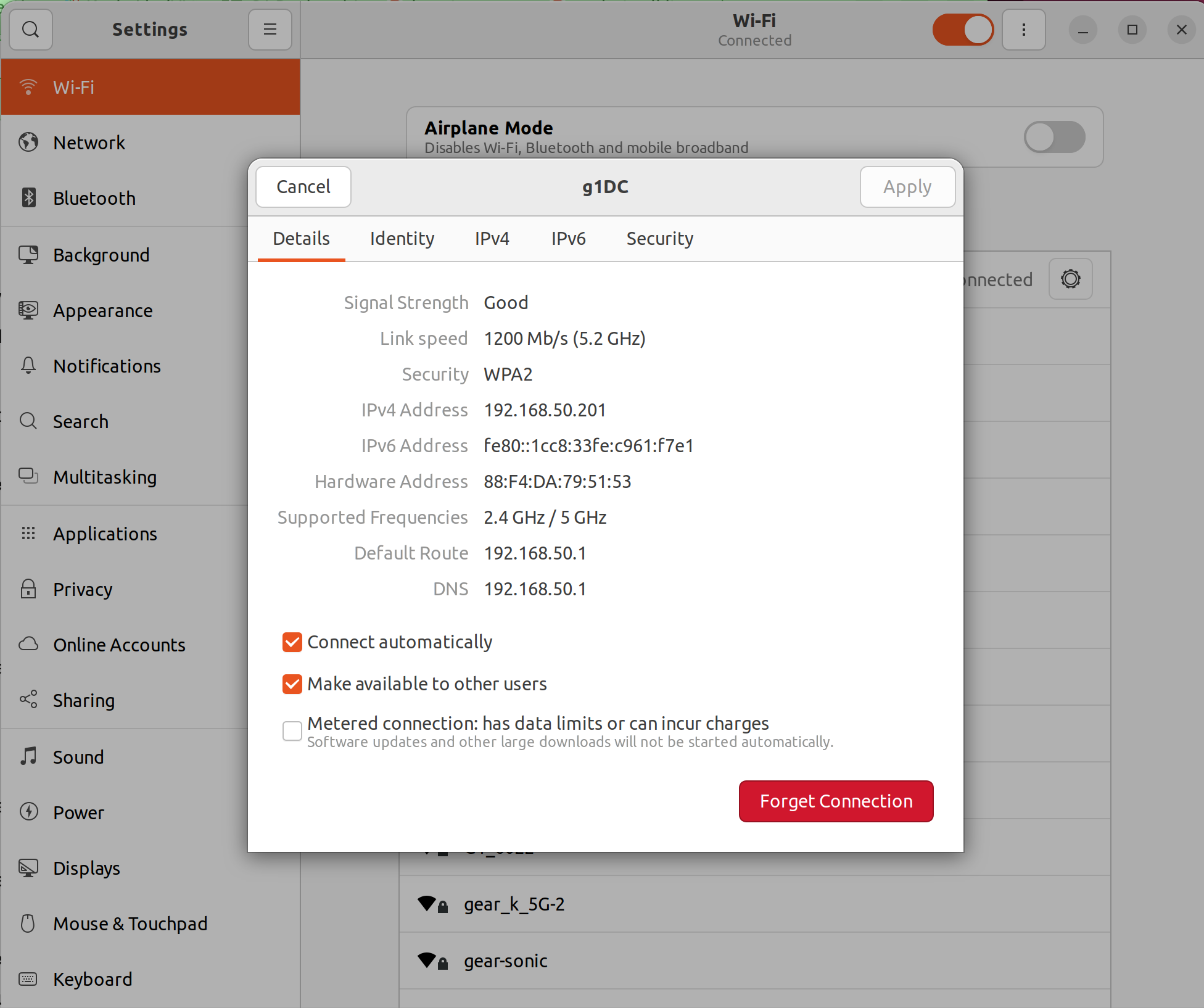Switch to the IPv4 tab

492,239
